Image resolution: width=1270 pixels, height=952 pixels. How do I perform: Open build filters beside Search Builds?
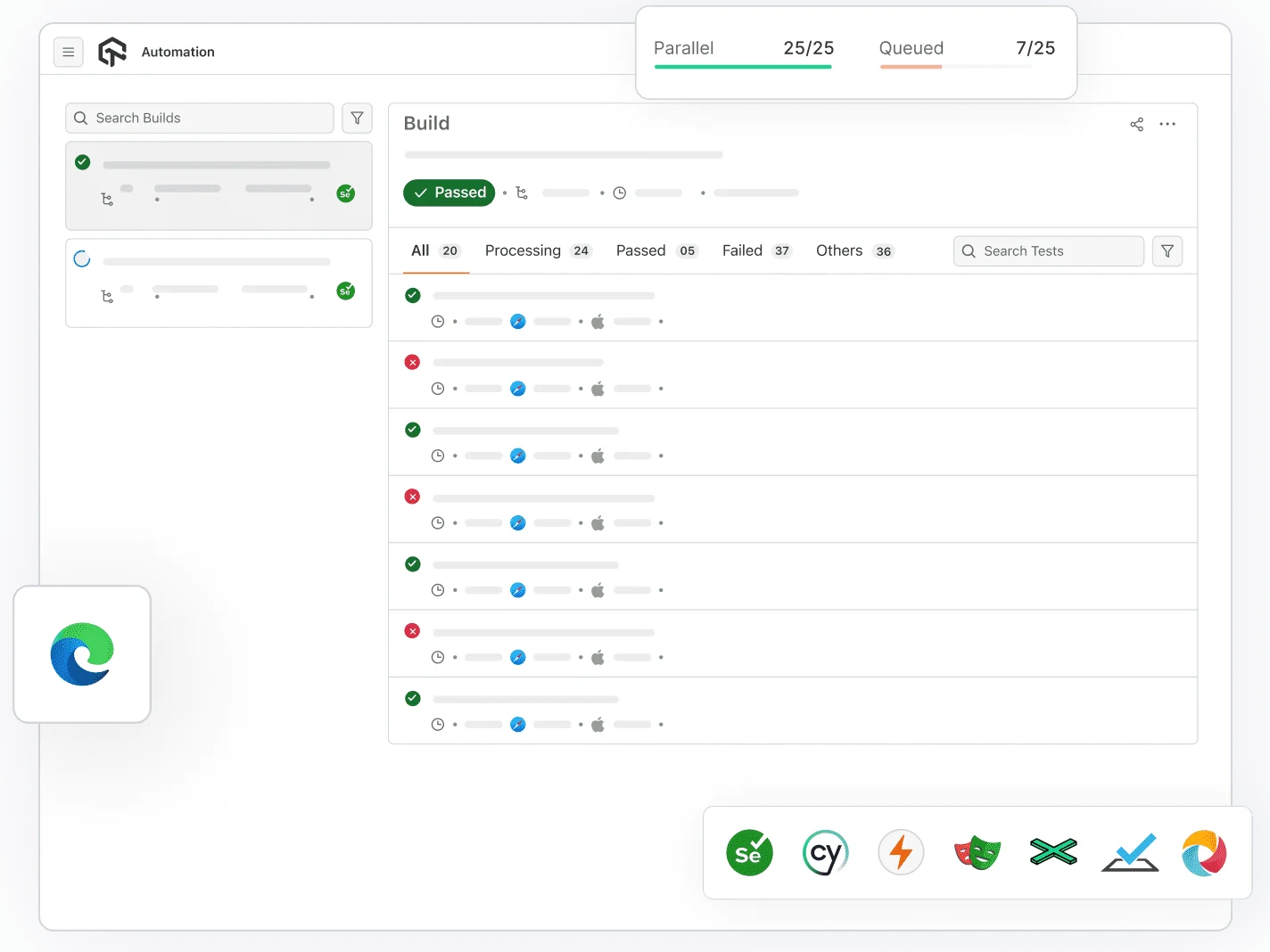pos(357,118)
